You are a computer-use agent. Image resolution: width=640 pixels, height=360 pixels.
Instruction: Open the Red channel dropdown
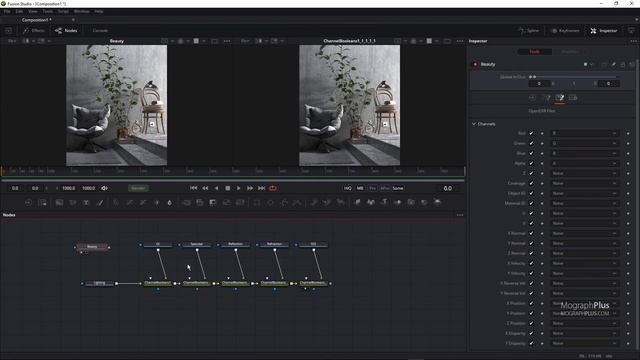pyautogui.click(x=584, y=133)
